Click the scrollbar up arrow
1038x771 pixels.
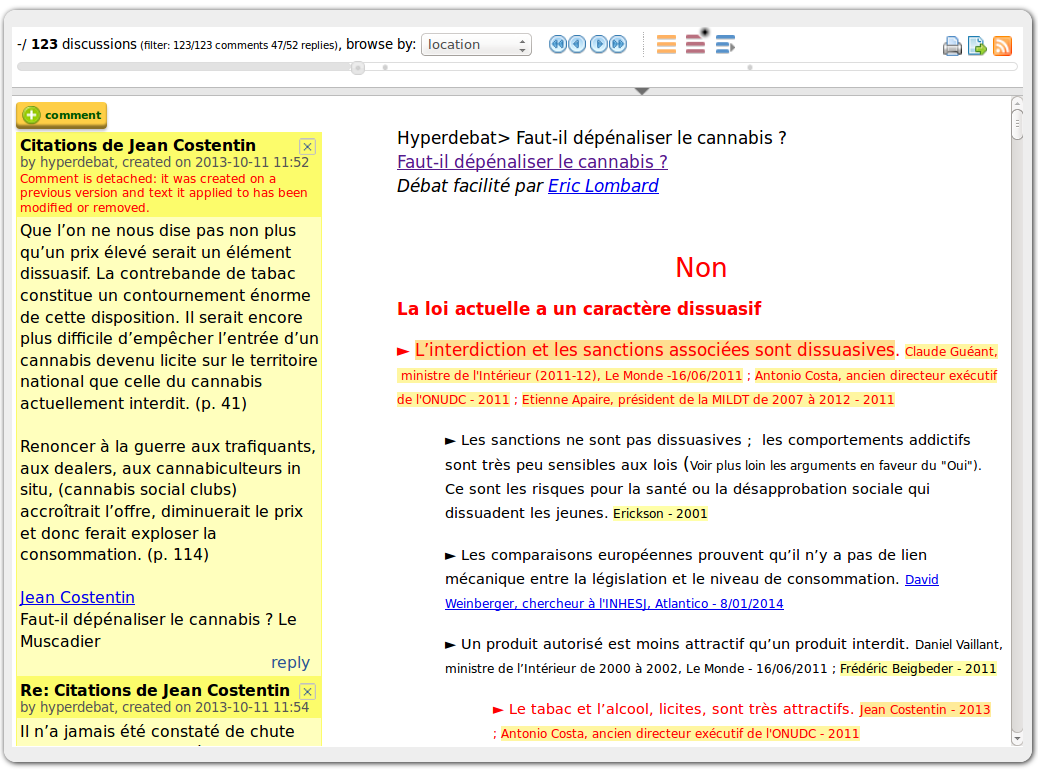point(1017,103)
